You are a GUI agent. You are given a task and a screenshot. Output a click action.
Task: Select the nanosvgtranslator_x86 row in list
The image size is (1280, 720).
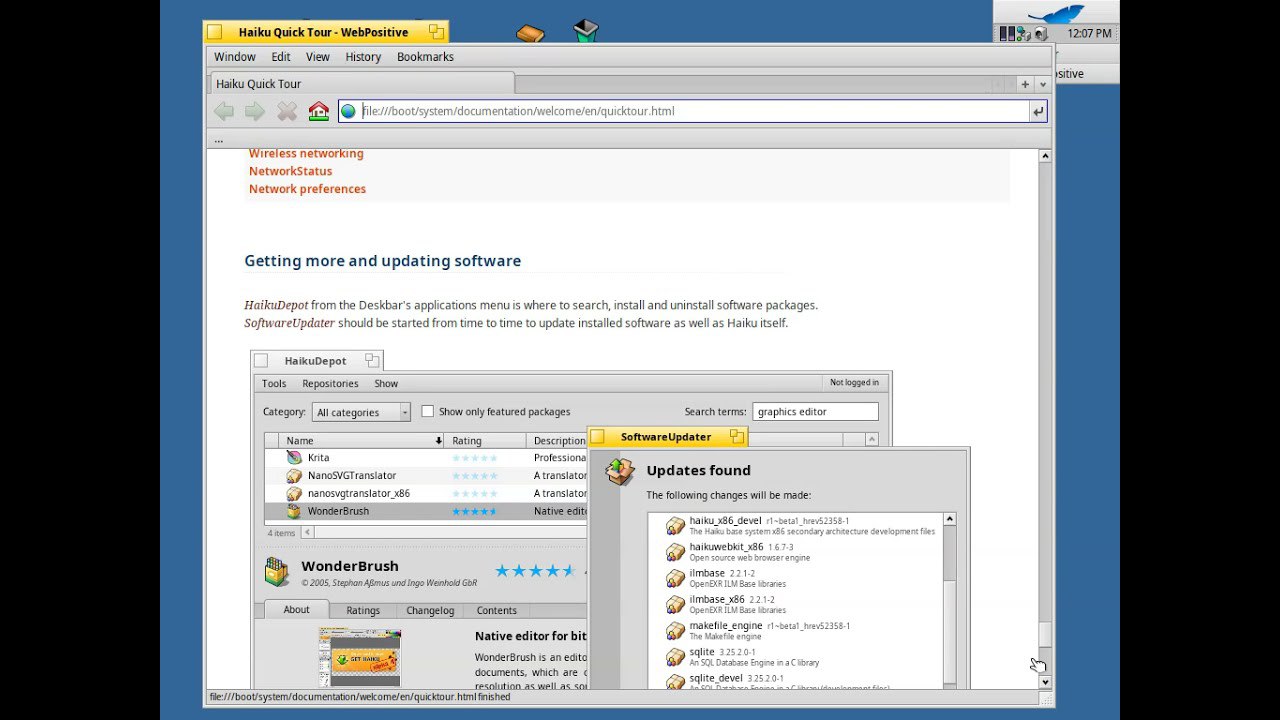(425, 493)
